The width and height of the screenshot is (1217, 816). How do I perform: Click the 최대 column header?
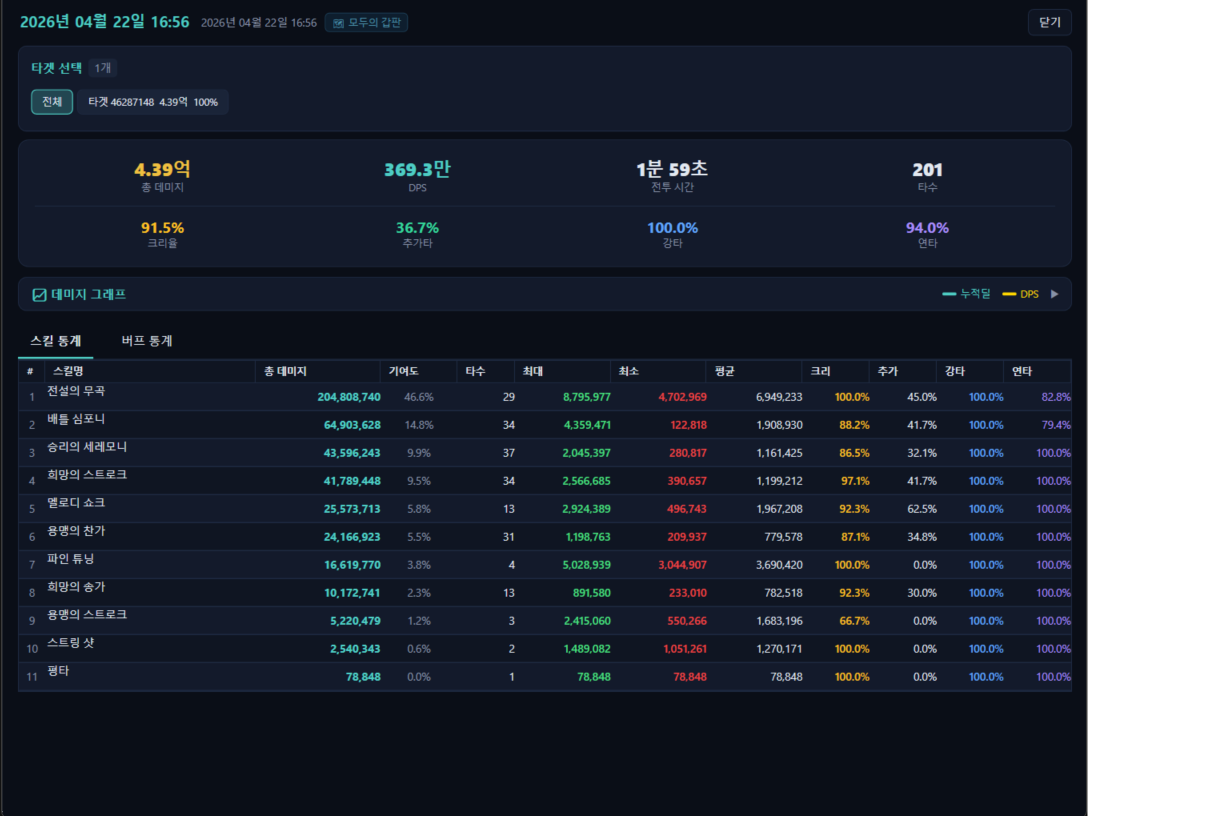tap(533, 371)
